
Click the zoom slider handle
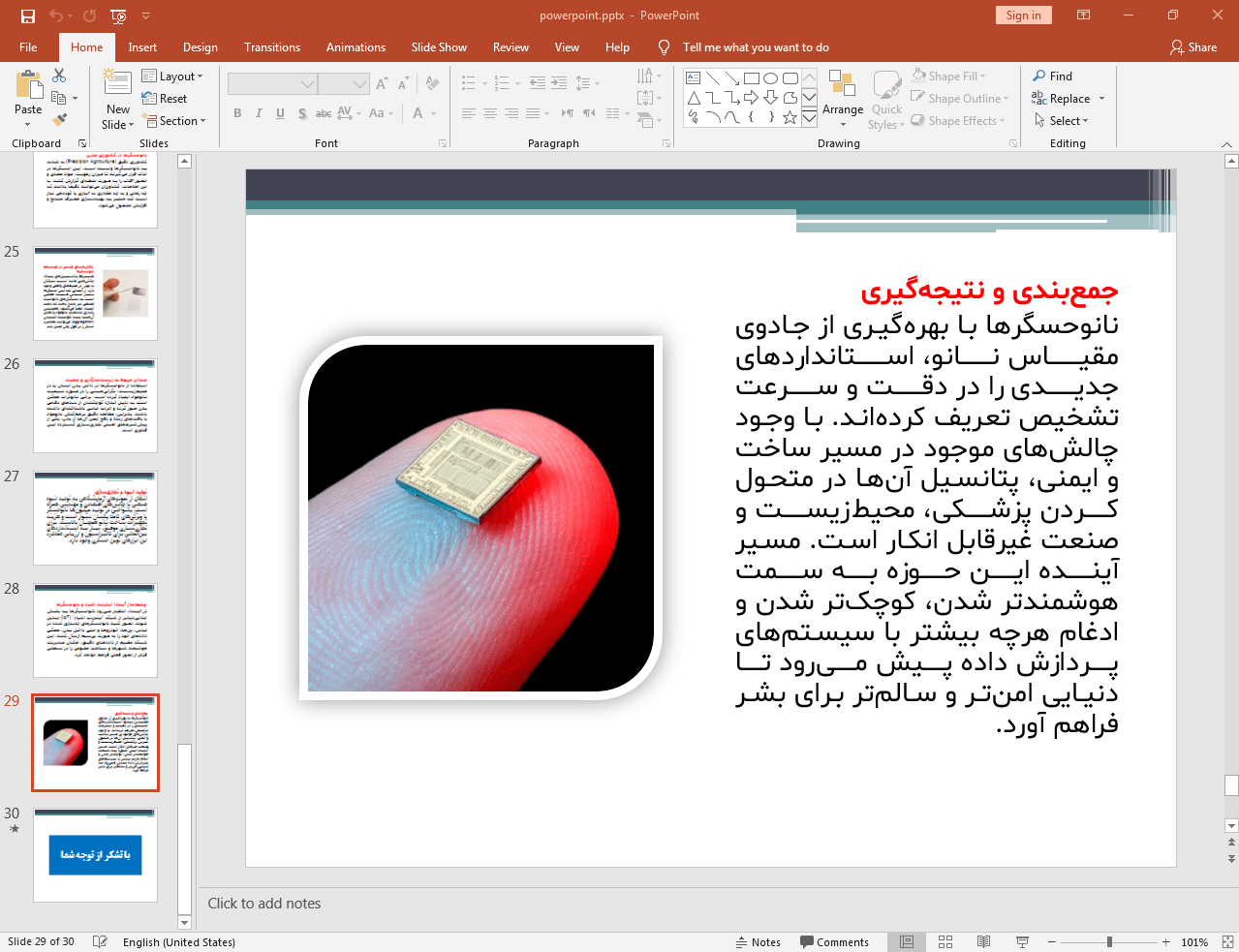tap(1109, 941)
